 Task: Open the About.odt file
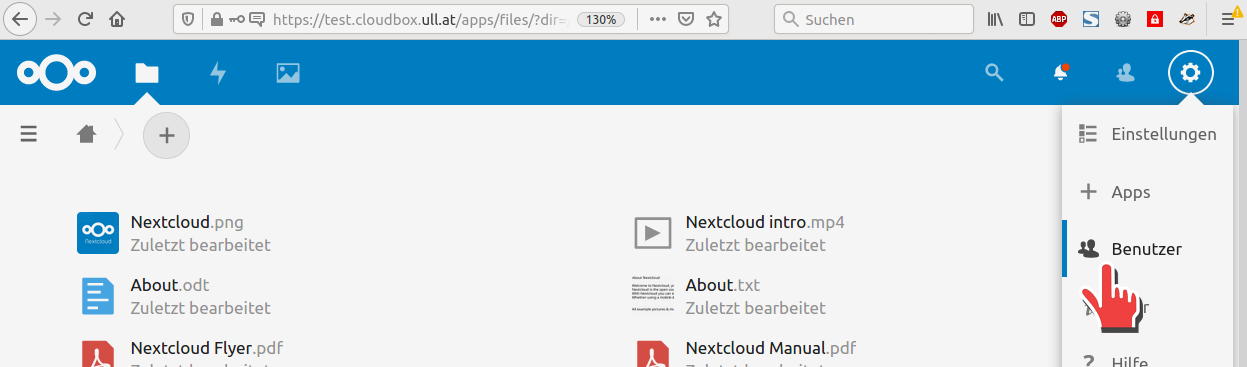pos(170,285)
